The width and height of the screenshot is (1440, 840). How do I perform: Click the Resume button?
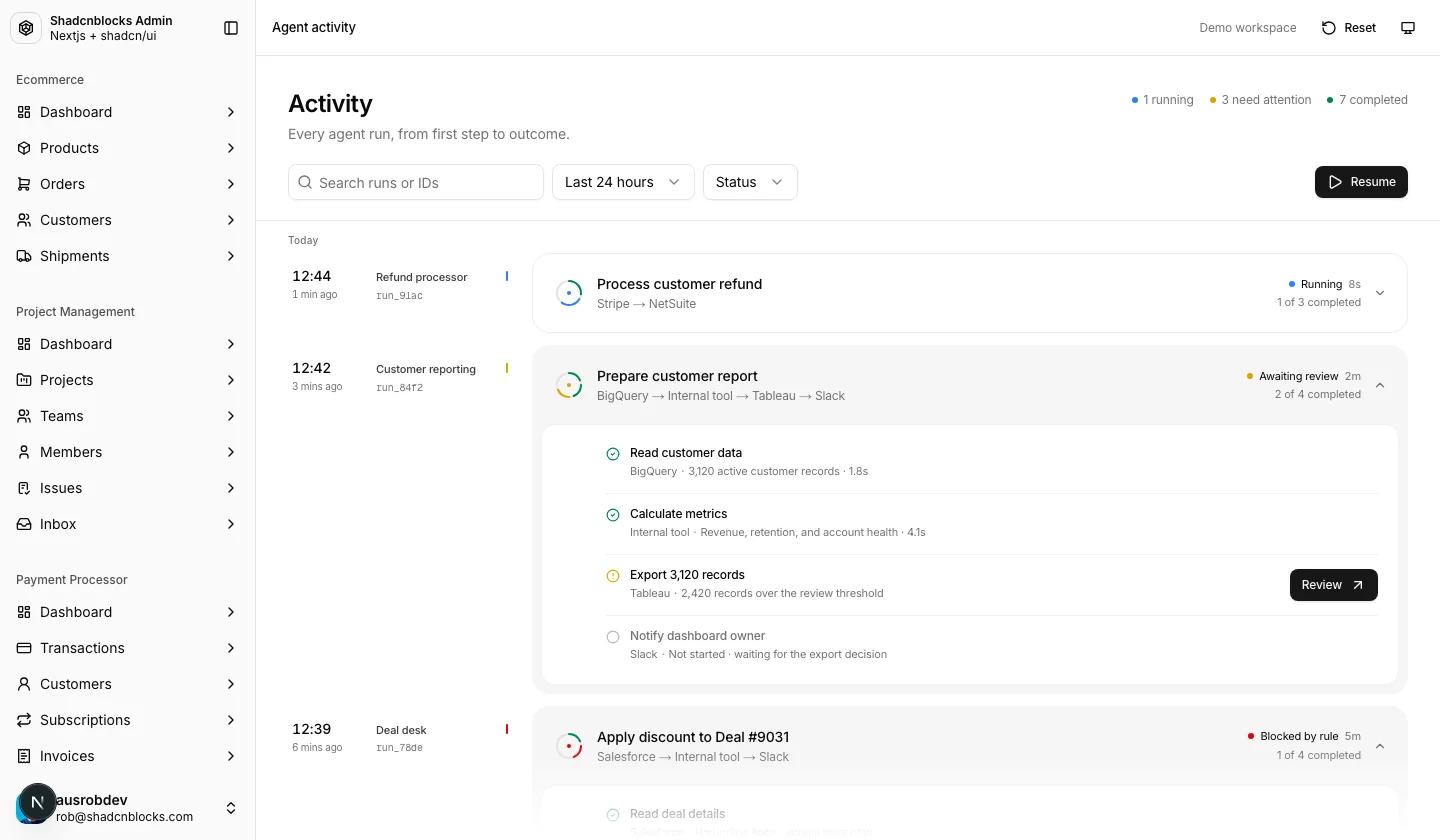1361,182
